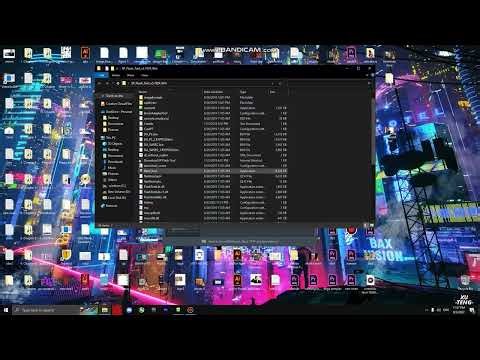This screenshot has height=360, width=480.
Task: Open File Explorer from the taskbar
Action: (x=105, y=310)
